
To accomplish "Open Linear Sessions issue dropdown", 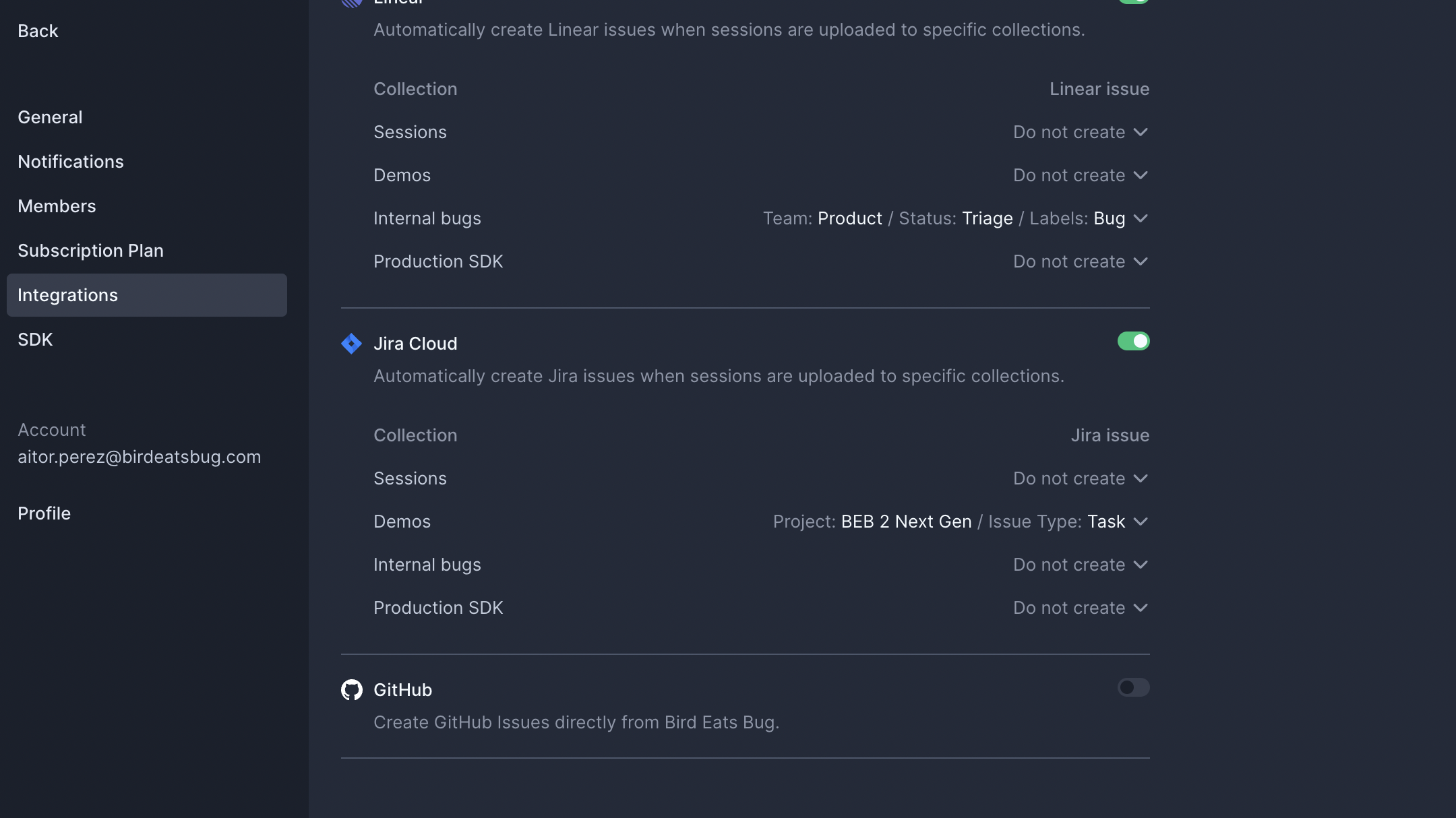I will pos(1081,132).
